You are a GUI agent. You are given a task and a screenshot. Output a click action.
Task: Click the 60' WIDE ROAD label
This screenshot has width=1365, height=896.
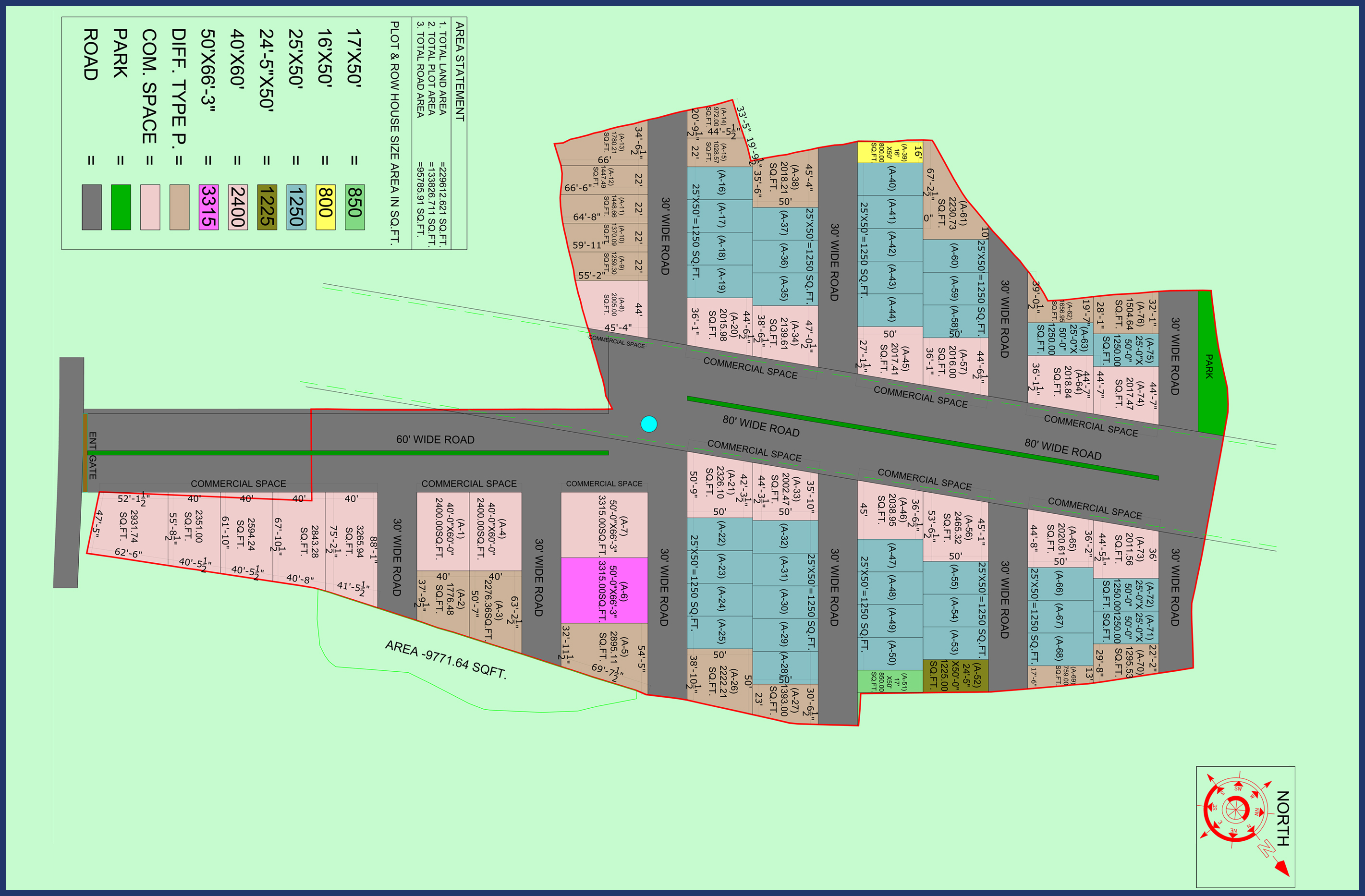[x=435, y=440]
